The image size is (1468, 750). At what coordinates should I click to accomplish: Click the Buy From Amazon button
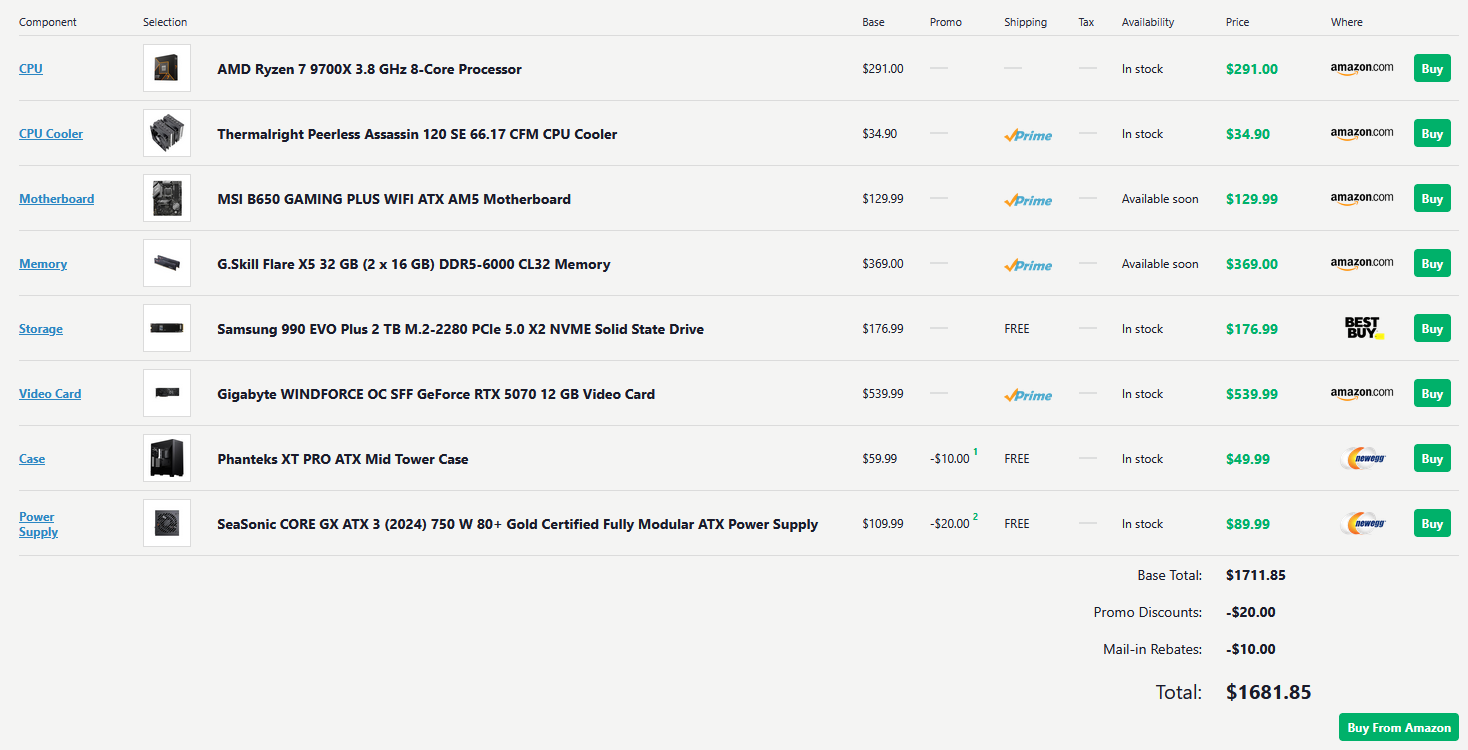click(x=1399, y=727)
